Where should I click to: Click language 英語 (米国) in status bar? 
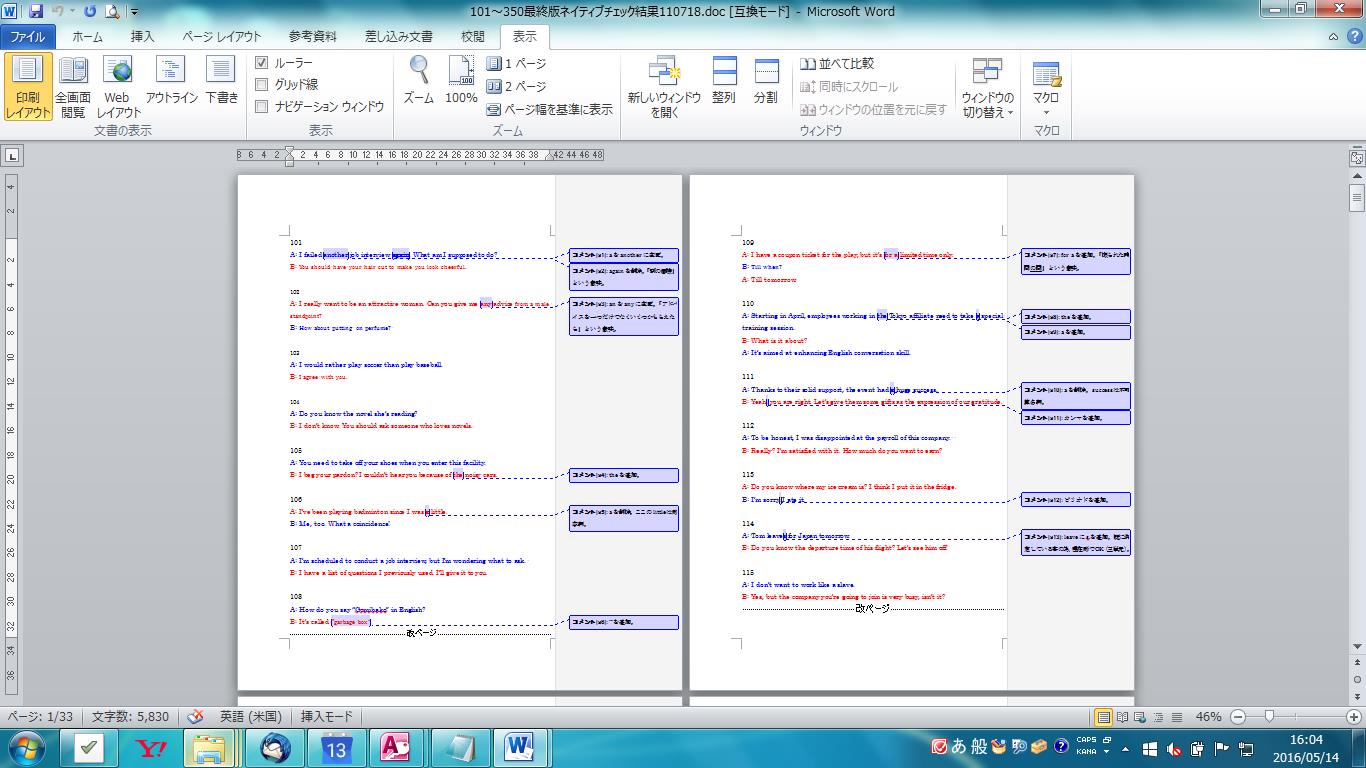250,717
